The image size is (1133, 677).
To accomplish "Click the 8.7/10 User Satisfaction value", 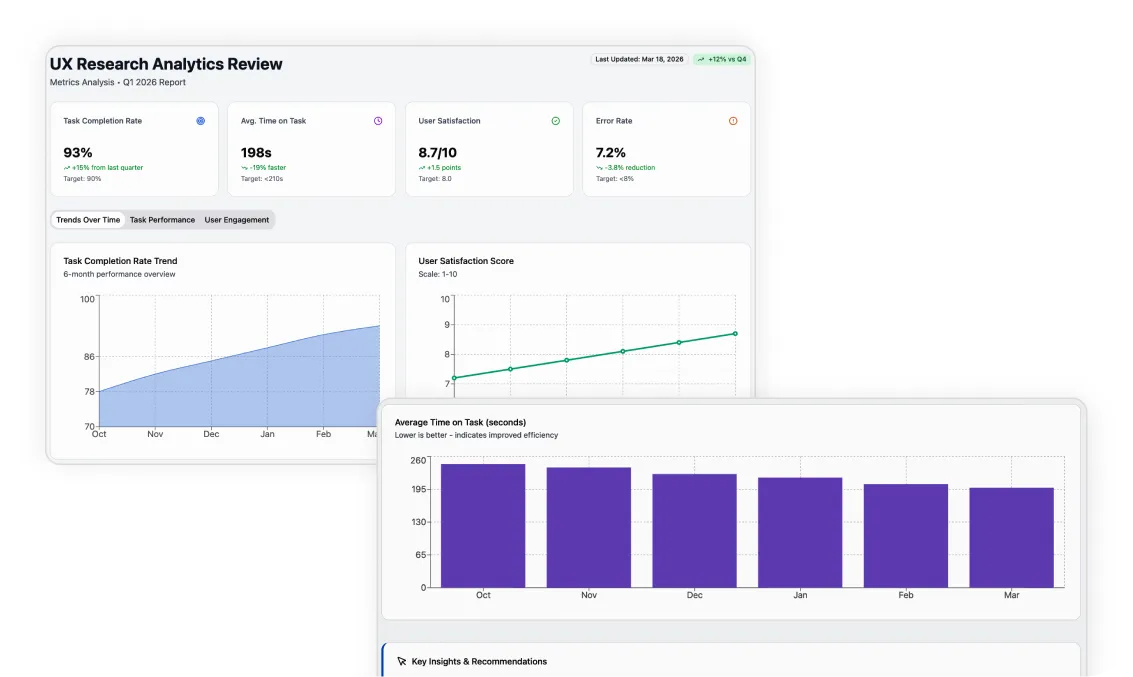I will point(438,153).
